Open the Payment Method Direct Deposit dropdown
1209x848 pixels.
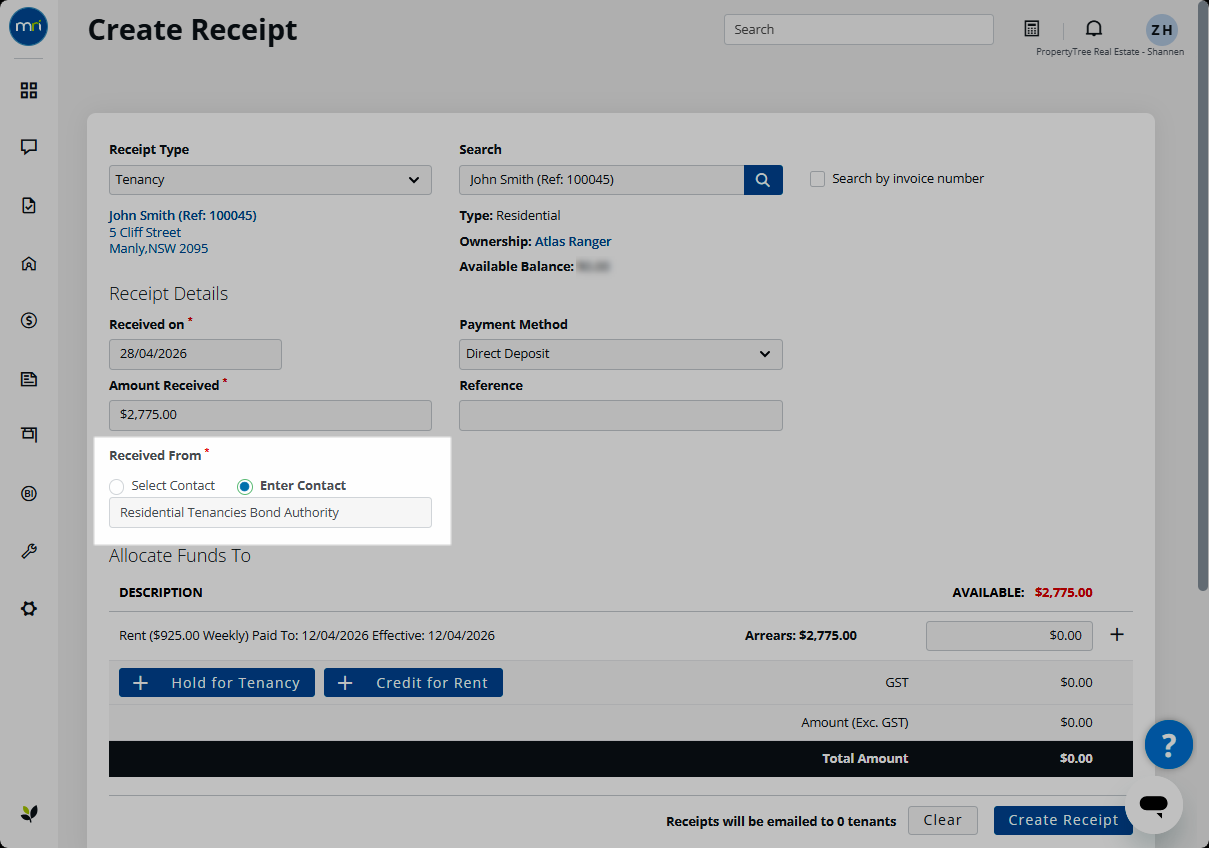tap(621, 354)
